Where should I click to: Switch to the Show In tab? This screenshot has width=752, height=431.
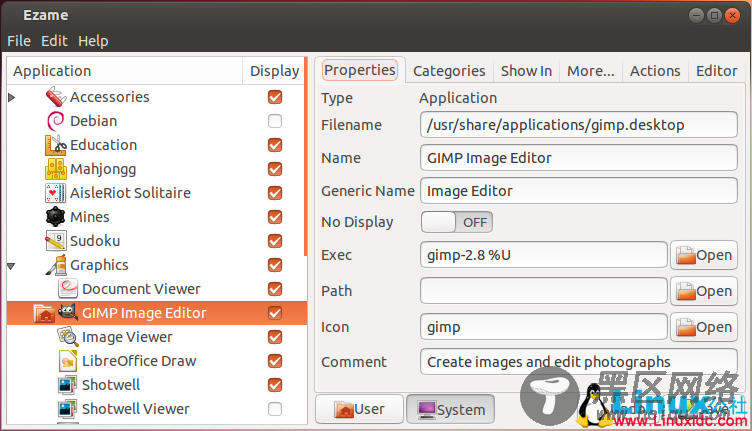526,71
